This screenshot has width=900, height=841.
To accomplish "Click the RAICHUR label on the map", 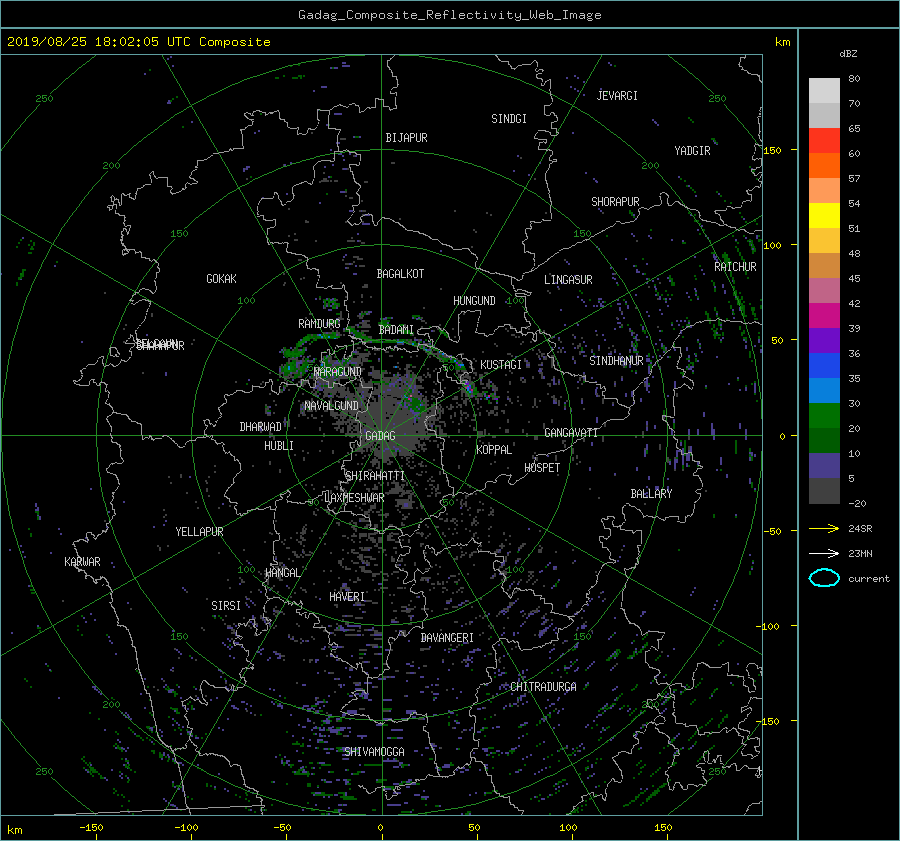I will (x=735, y=267).
